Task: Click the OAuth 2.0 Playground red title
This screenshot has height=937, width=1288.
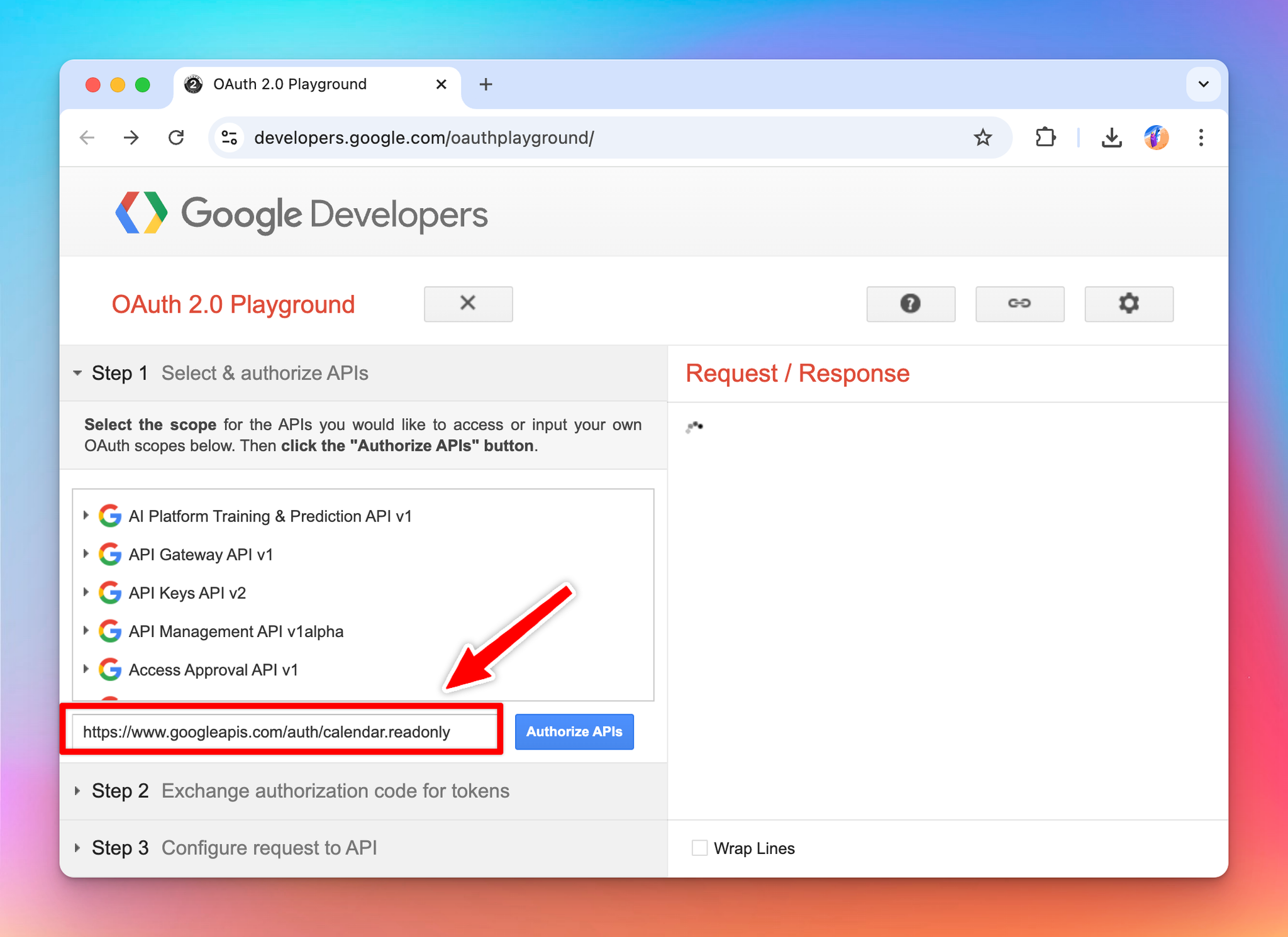Action: (x=233, y=304)
